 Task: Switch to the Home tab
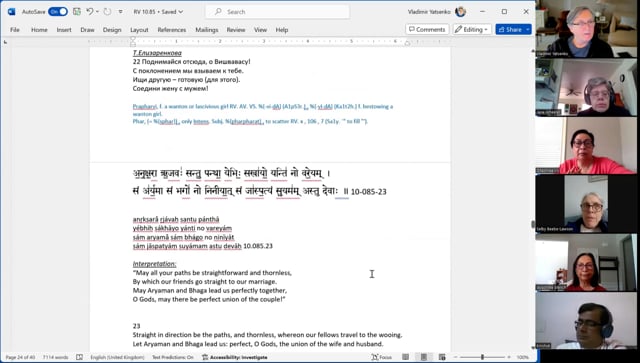[x=39, y=30]
